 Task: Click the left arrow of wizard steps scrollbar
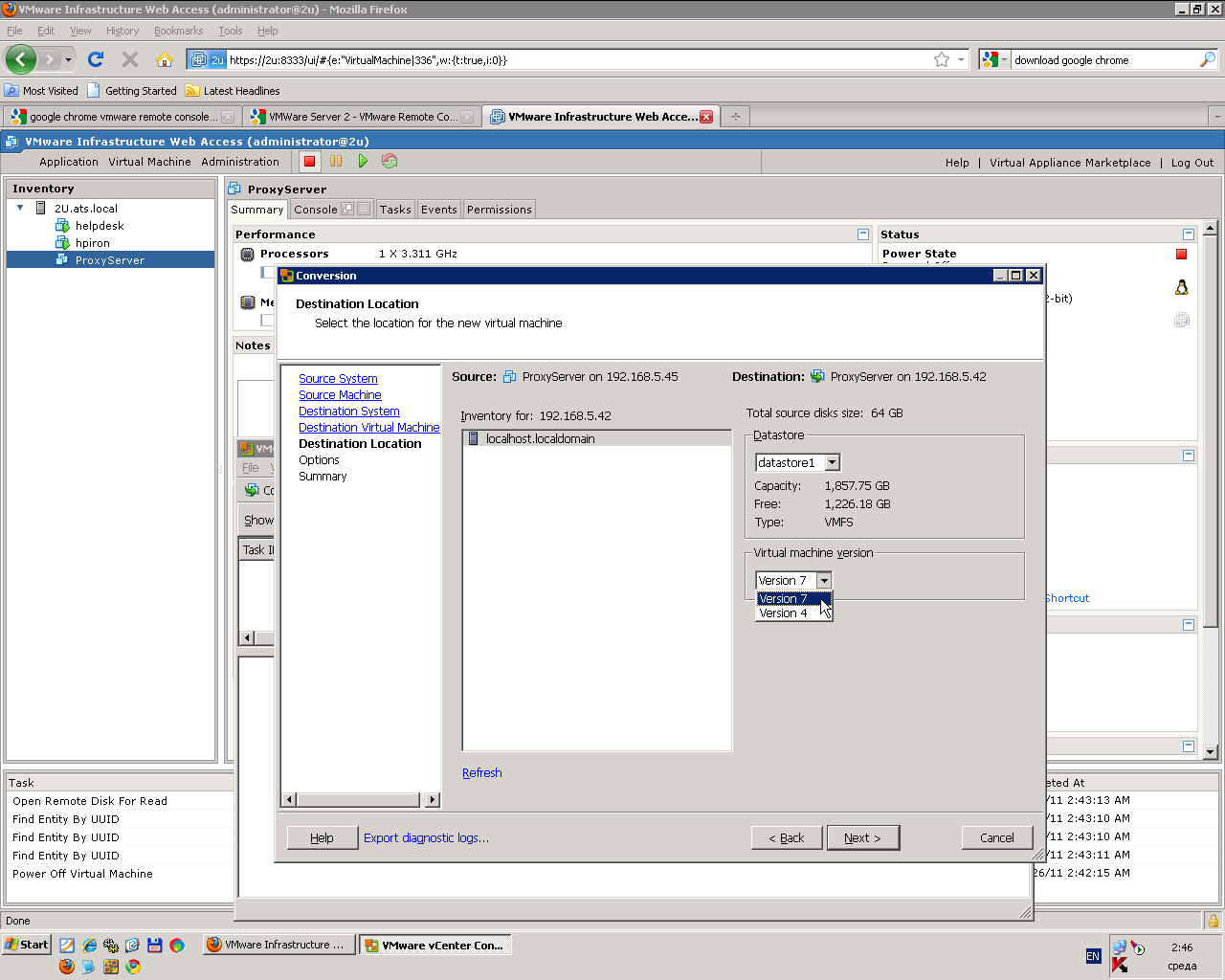(x=289, y=800)
